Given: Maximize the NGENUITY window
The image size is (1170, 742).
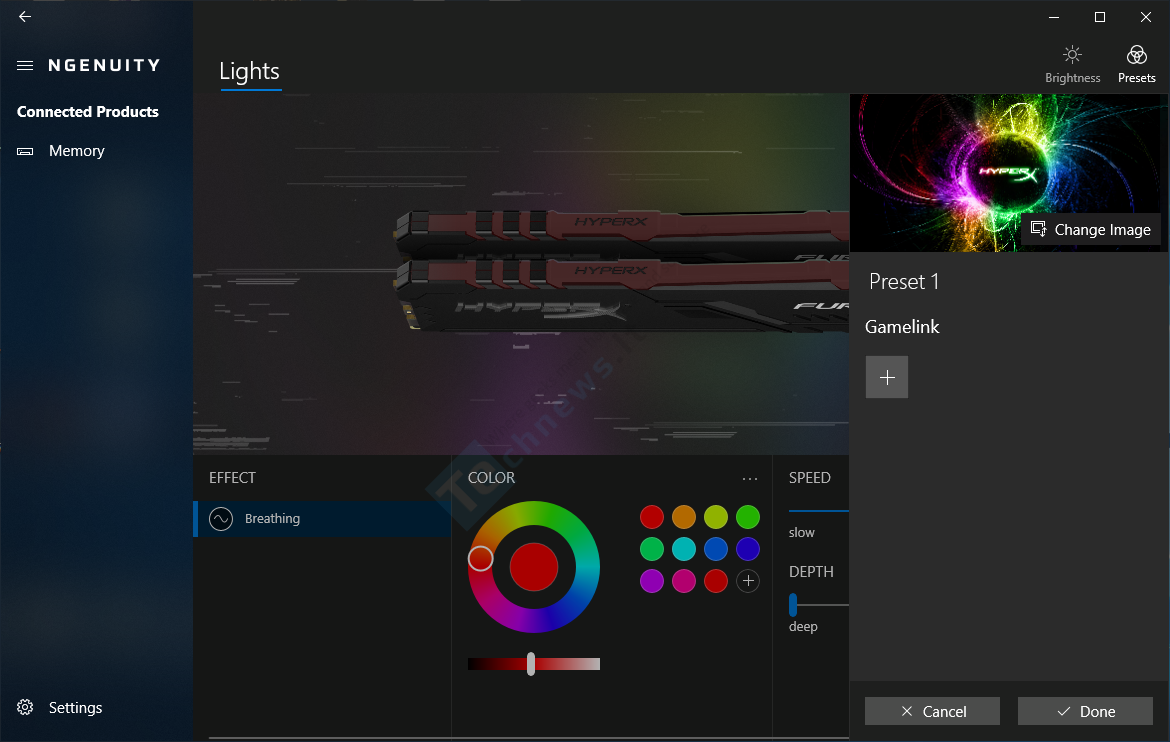Looking at the screenshot, I should click(1100, 16).
